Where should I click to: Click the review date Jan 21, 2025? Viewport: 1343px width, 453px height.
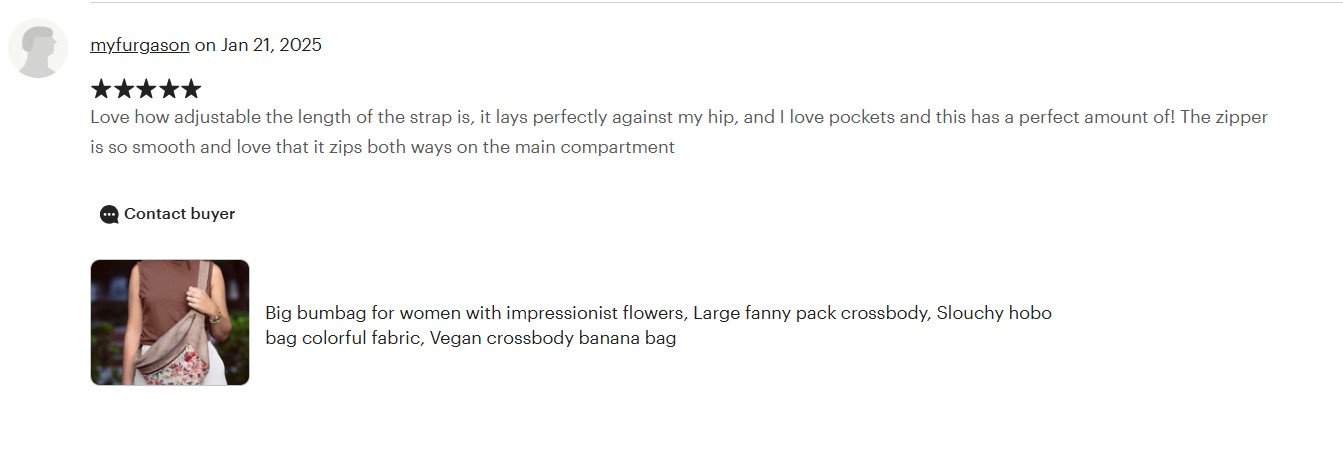271,45
